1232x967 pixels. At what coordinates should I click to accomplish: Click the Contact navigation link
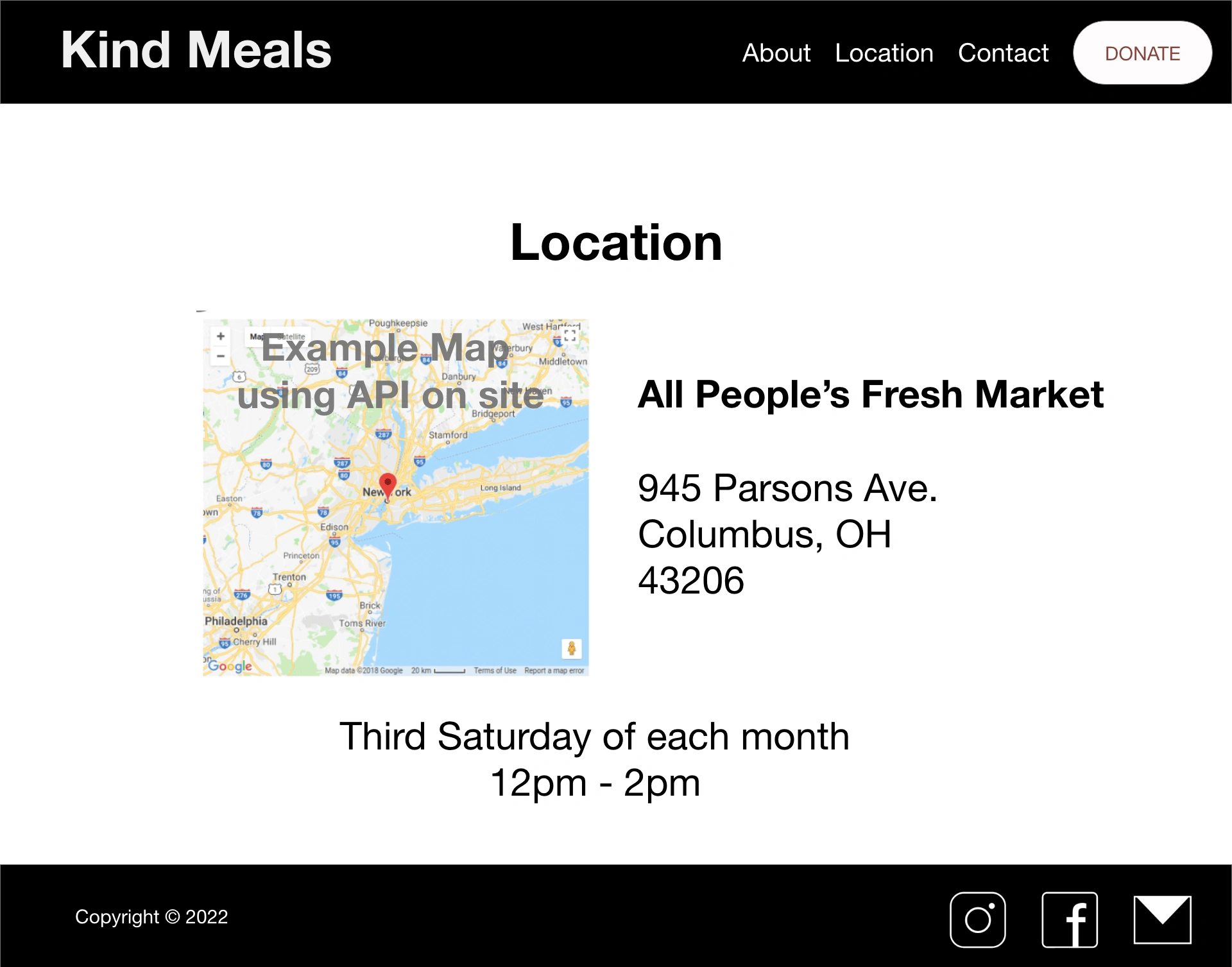pyautogui.click(x=1003, y=52)
